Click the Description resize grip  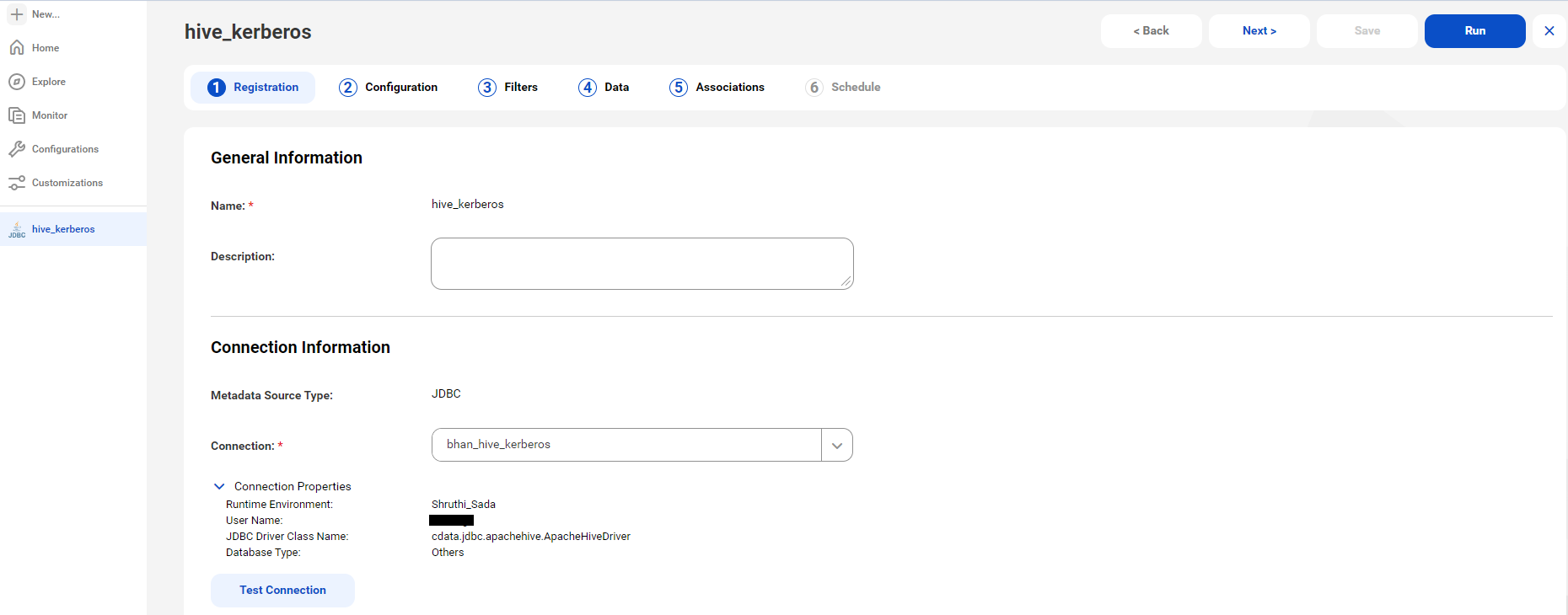tap(846, 282)
